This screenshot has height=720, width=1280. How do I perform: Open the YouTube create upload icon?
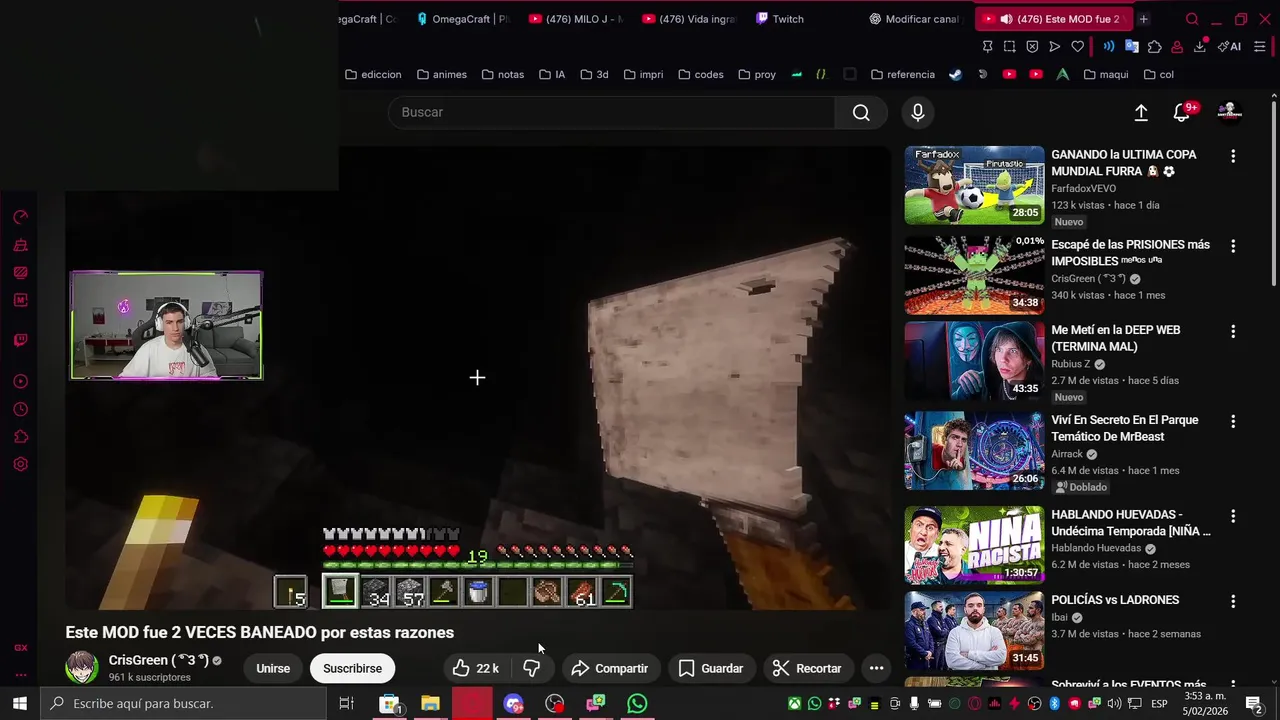(x=1141, y=113)
